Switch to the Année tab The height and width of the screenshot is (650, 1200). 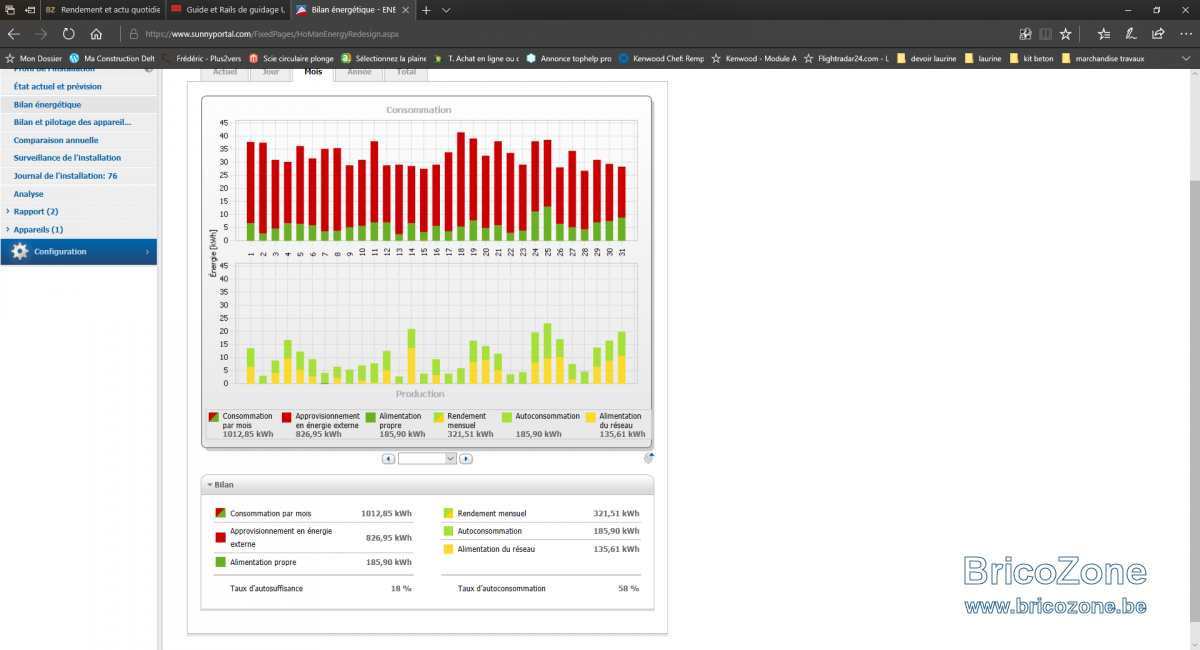click(359, 73)
